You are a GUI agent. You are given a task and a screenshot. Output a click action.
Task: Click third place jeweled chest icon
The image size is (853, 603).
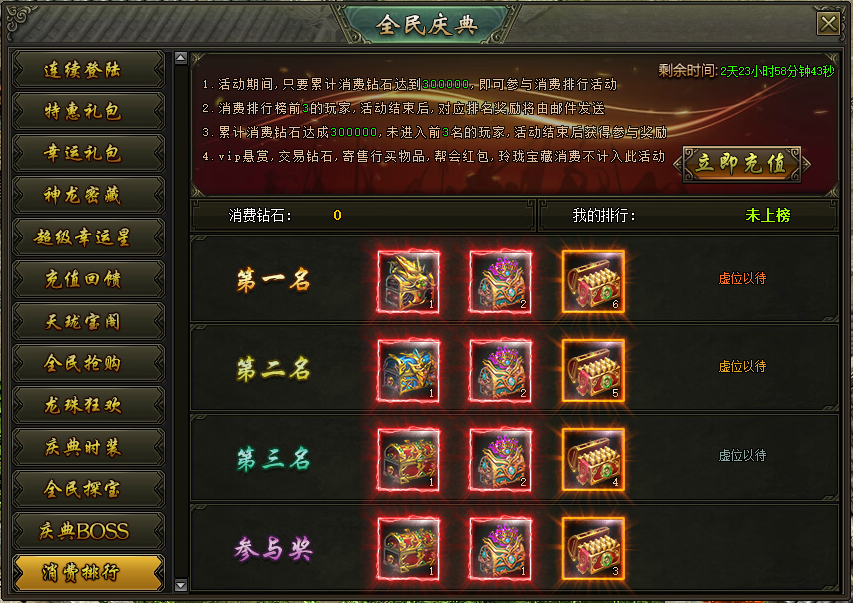tap(500, 460)
